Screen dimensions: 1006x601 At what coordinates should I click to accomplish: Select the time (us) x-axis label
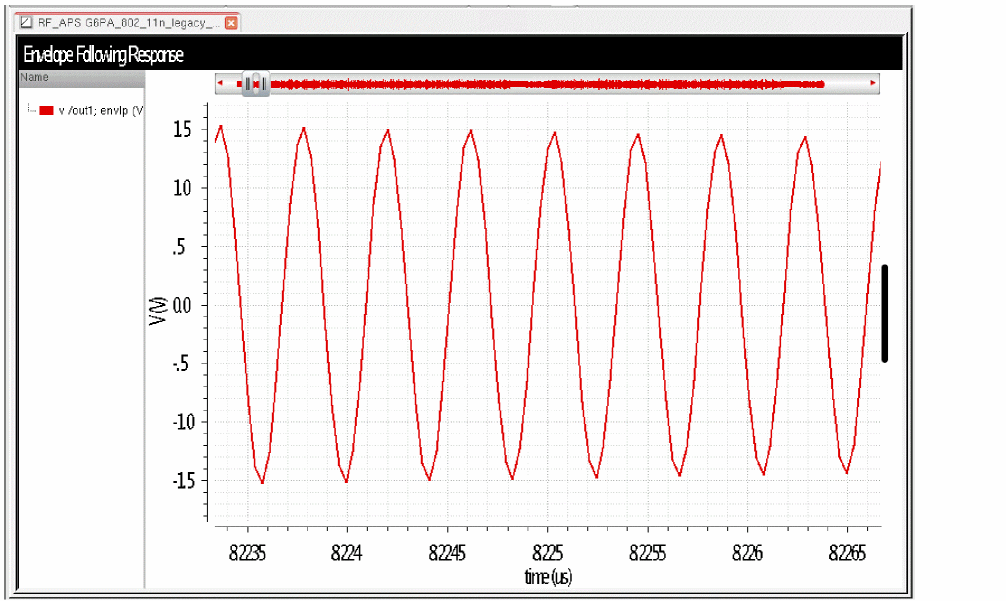click(x=548, y=577)
